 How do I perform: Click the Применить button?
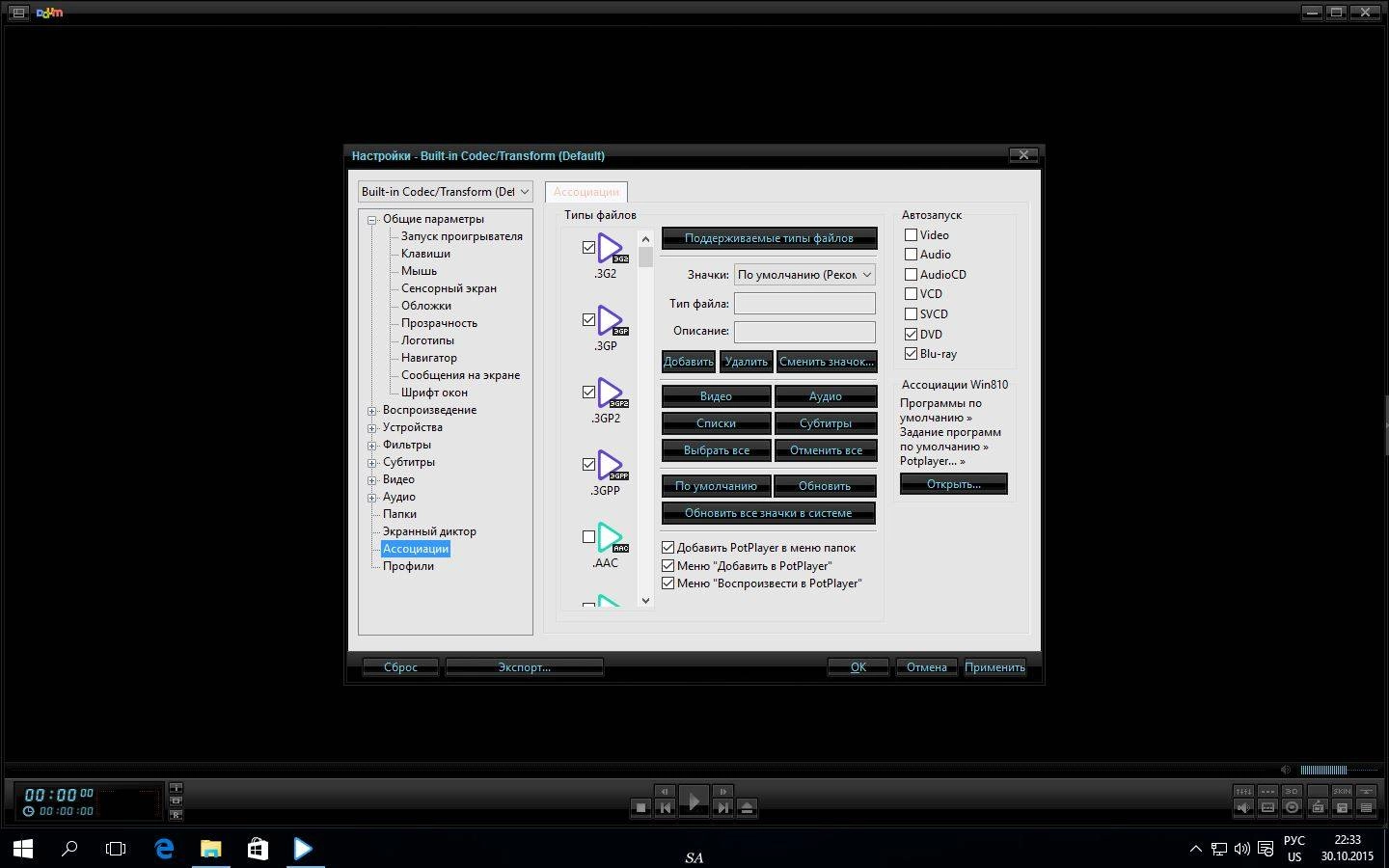[x=994, y=667]
